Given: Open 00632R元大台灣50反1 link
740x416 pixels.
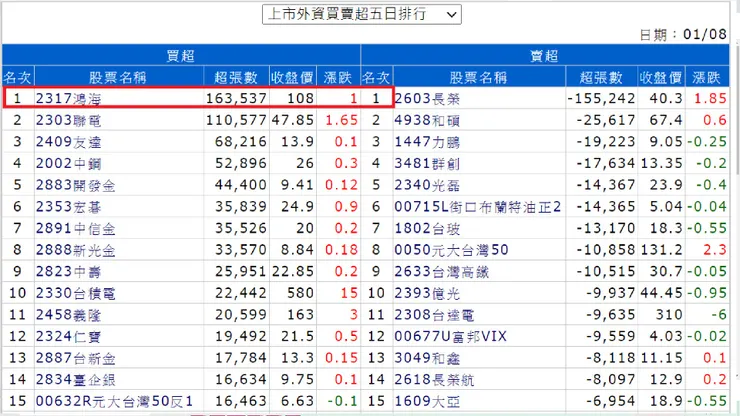Looking at the screenshot, I should [x=115, y=401].
